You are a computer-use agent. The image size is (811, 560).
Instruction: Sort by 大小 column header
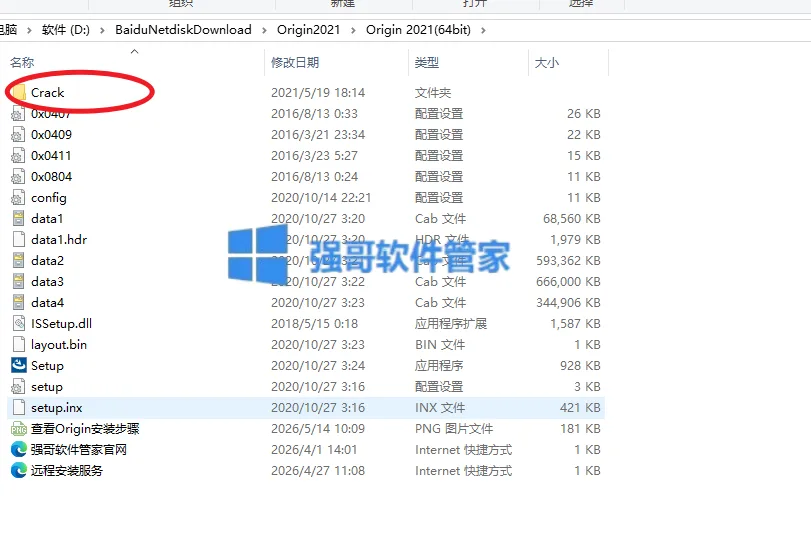click(x=546, y=63)
